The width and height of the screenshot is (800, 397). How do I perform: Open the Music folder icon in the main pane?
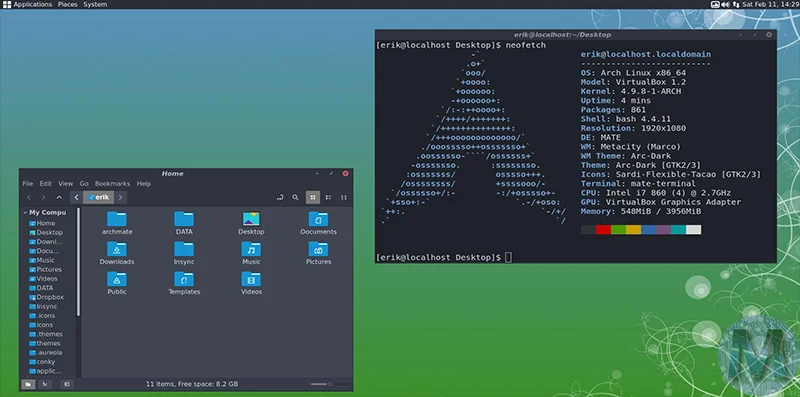tap(251, 249)
